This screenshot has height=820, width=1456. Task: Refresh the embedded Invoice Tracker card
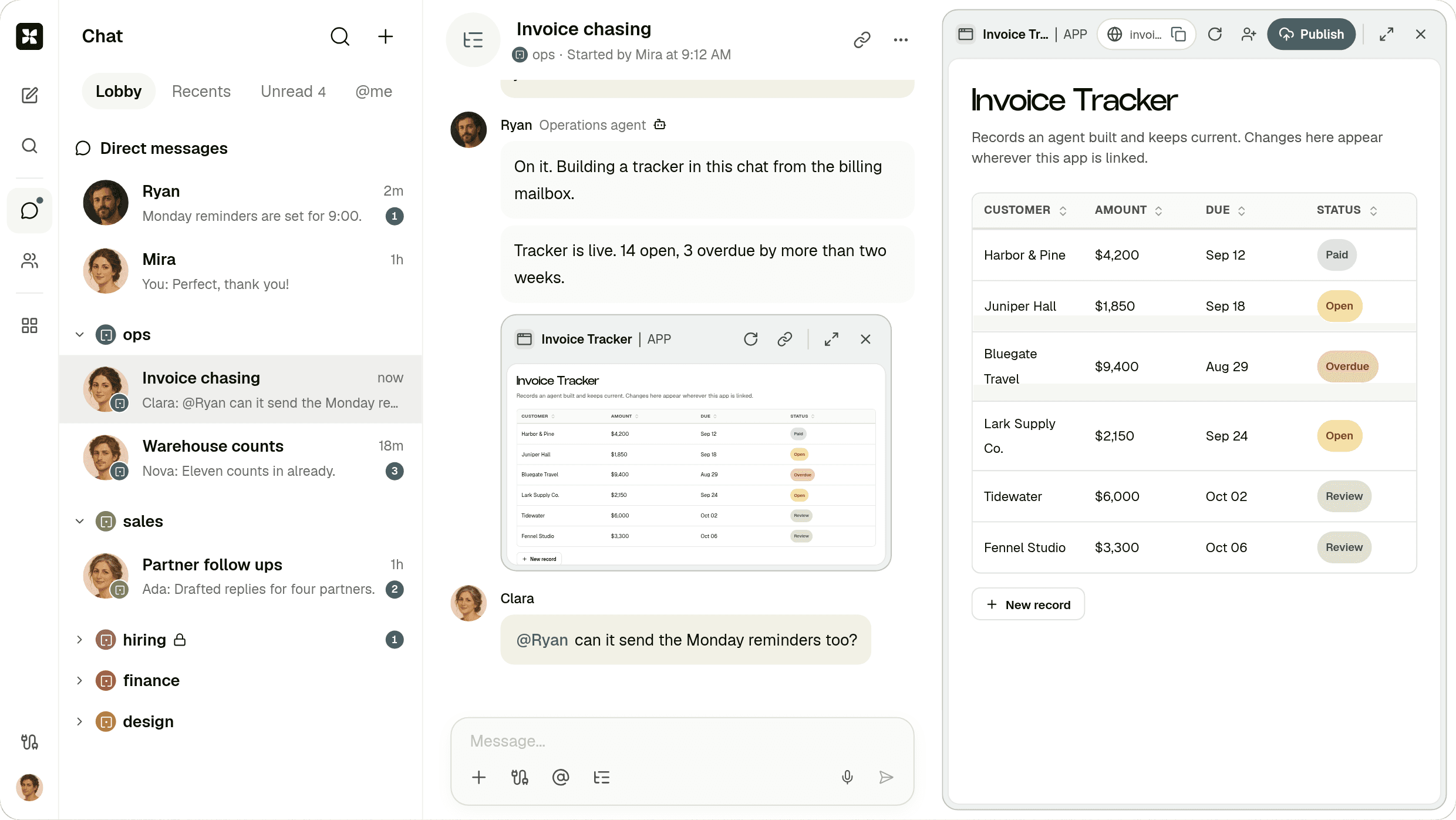[x=751, y=339]
